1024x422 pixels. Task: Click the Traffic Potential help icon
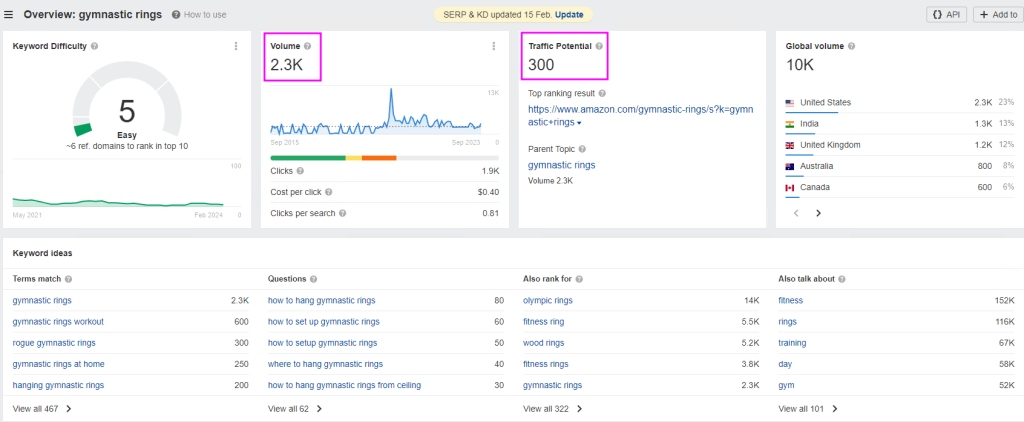[599, 46]
